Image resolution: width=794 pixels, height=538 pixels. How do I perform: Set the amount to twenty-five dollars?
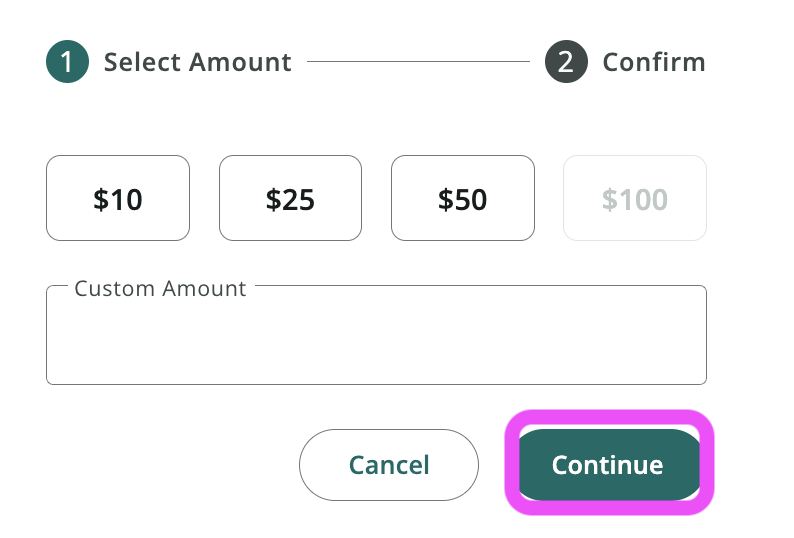point(290,199)
